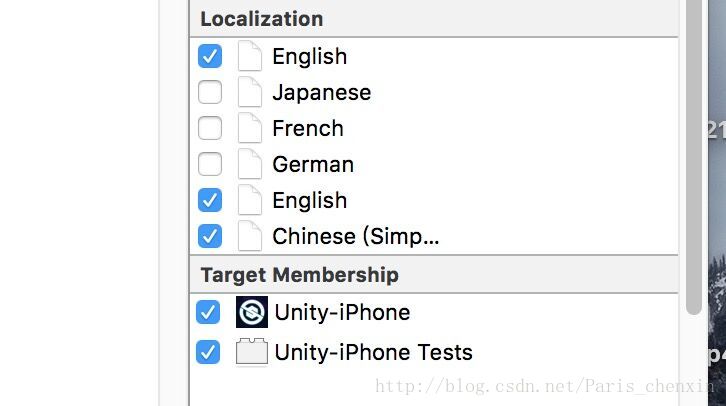Select the Japanese localization label
Screen dimensions: 726x406
tap(321, 93)
